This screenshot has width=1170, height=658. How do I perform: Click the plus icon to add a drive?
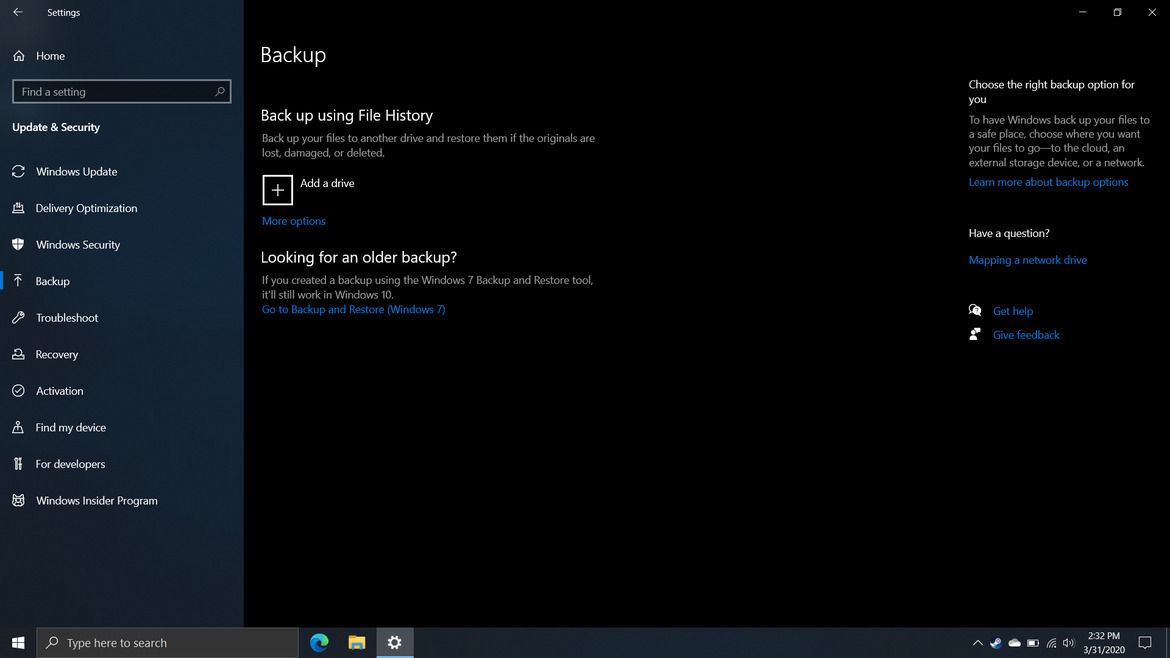(278, 190)
